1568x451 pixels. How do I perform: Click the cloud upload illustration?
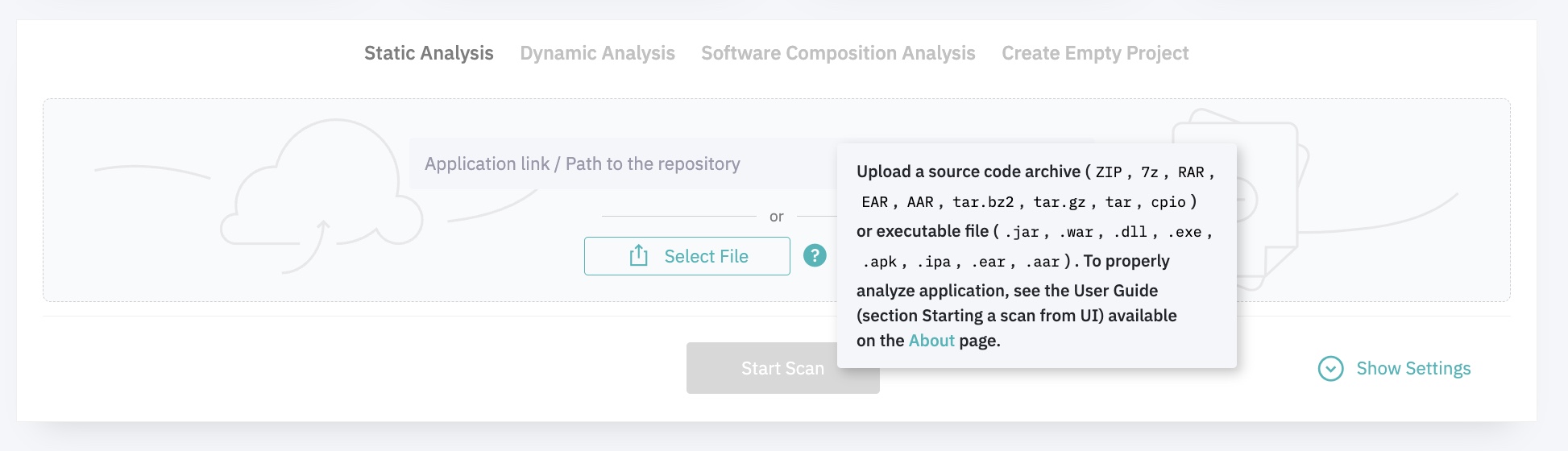322,193
